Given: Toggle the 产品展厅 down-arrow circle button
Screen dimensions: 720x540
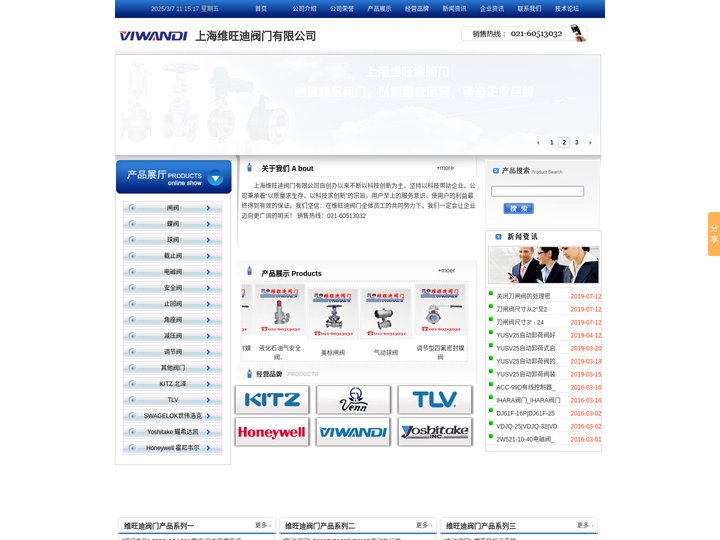Looking at the screenshot, I should click(215, 178).
